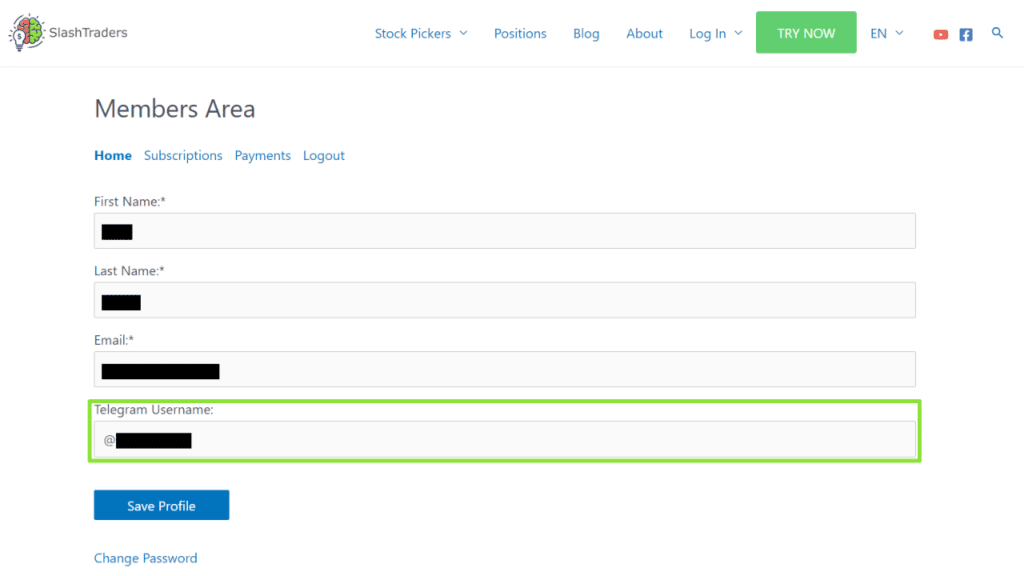The width and height of the screenshot is (1024, 576).
Task: Open the EN language selector
Action: [886, 33]
